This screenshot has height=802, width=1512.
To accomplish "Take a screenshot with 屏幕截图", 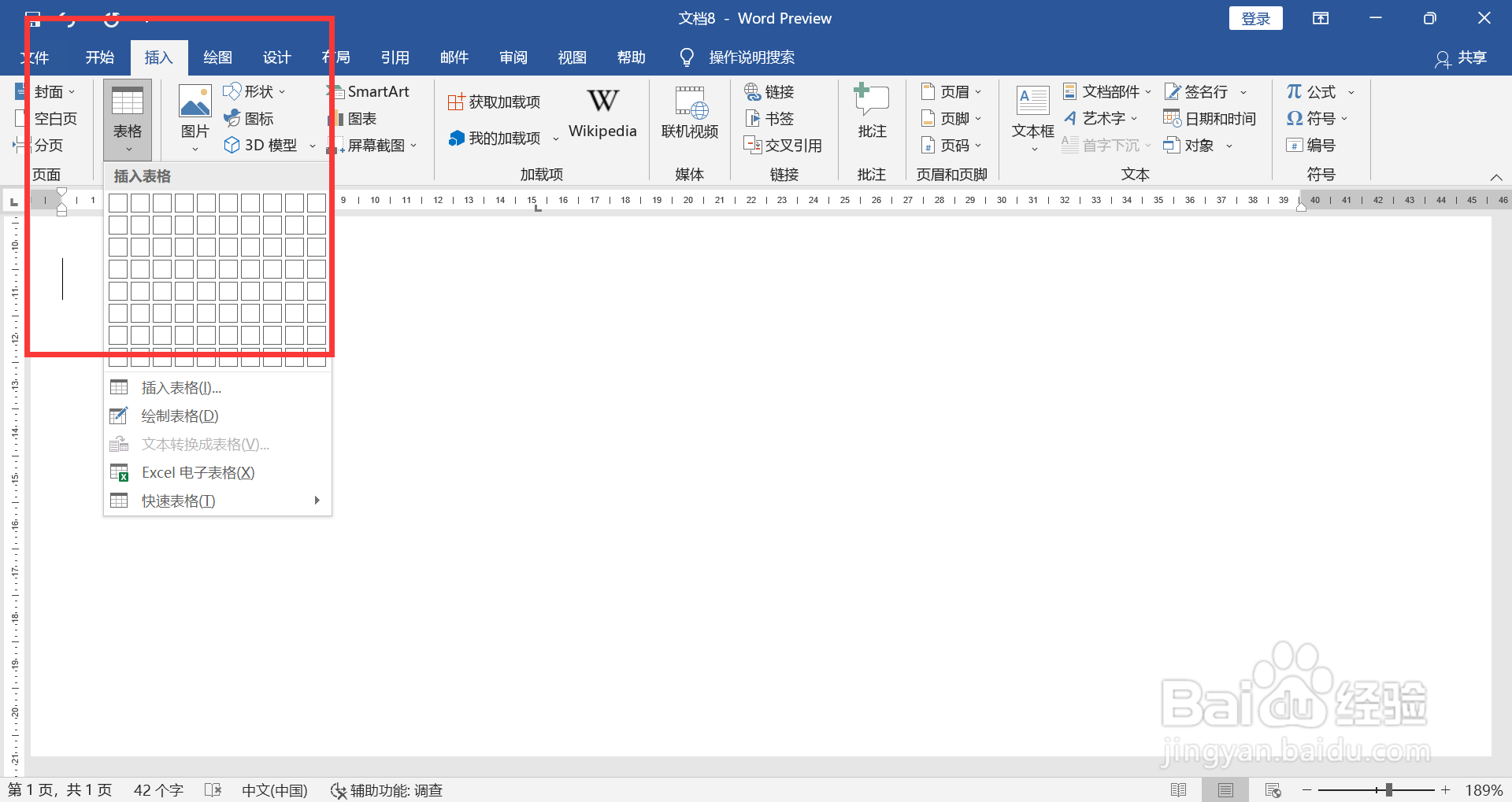I will coord(372,146).
